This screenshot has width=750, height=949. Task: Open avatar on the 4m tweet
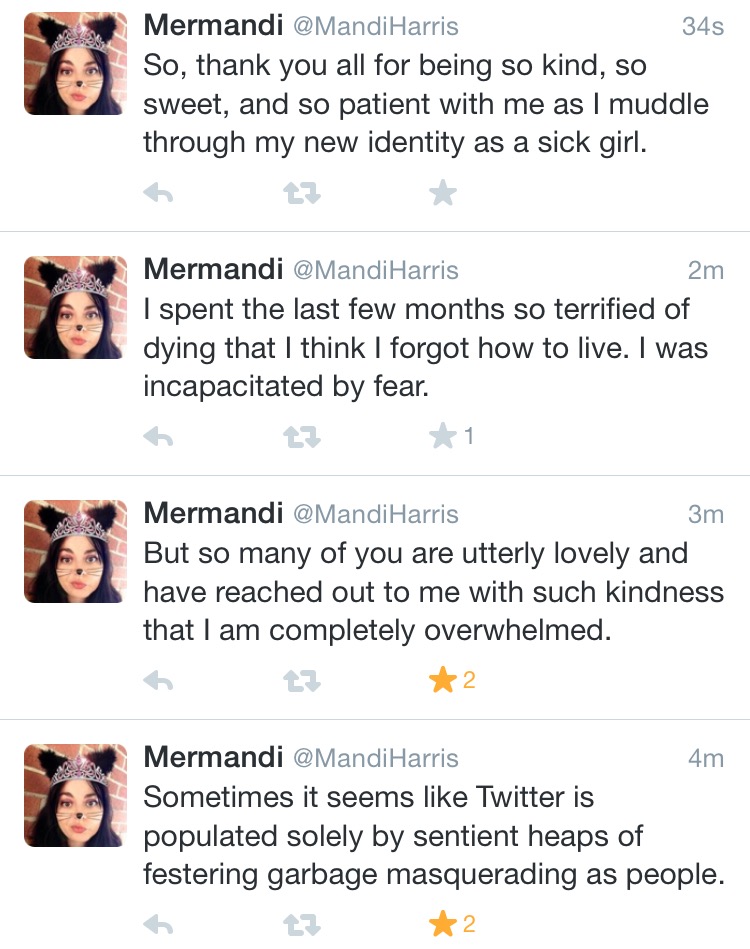point(75,796)
